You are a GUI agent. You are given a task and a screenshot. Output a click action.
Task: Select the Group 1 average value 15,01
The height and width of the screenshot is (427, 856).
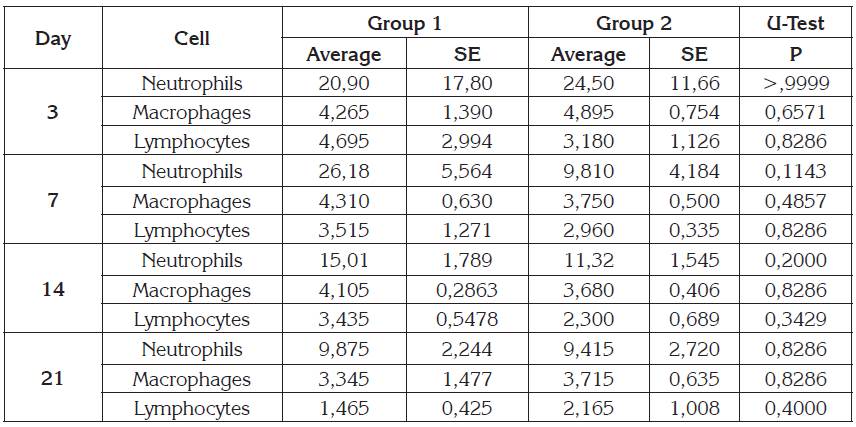[x=343, y=261]
